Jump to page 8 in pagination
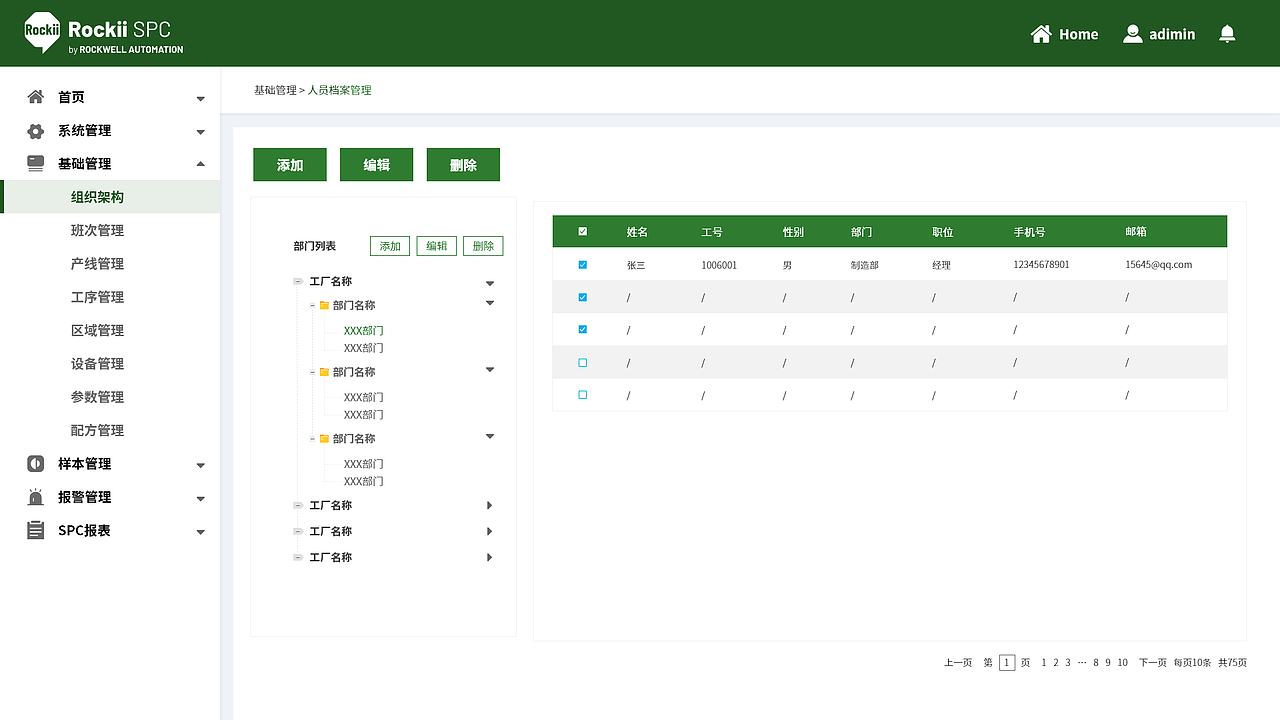1280x720 pixels. click(1096, 663)
